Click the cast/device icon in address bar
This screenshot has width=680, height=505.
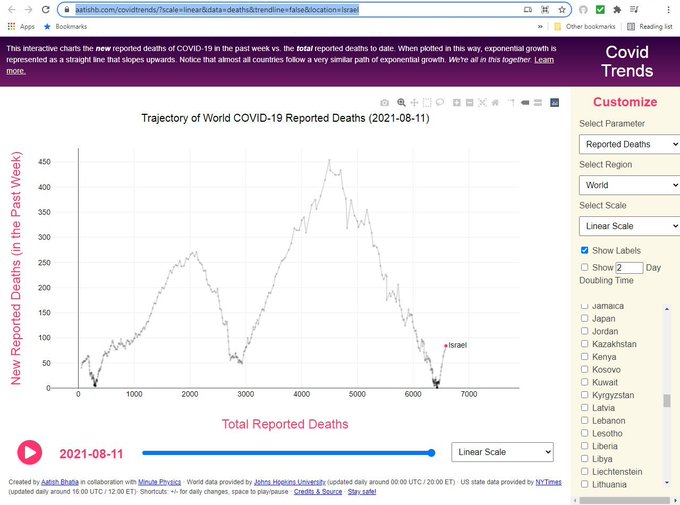[x=528, y=10]
